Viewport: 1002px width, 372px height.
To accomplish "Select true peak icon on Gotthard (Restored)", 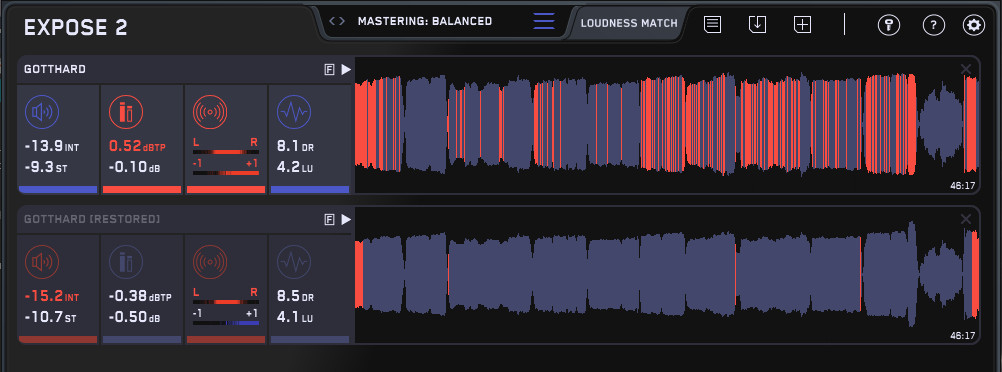I will pyautogui.click(x=126, y=263).
